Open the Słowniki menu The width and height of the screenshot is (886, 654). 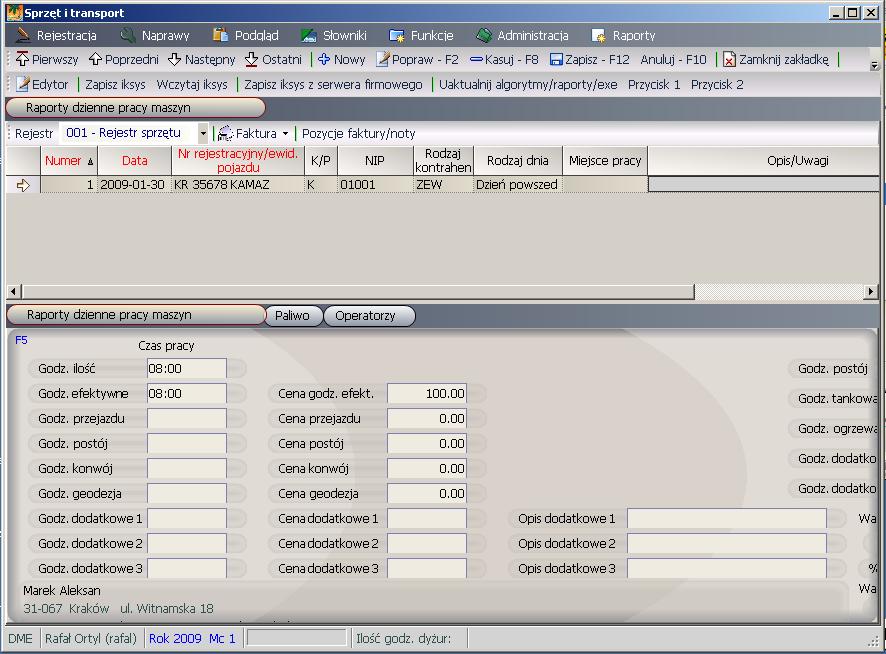(x=333, y=36)
